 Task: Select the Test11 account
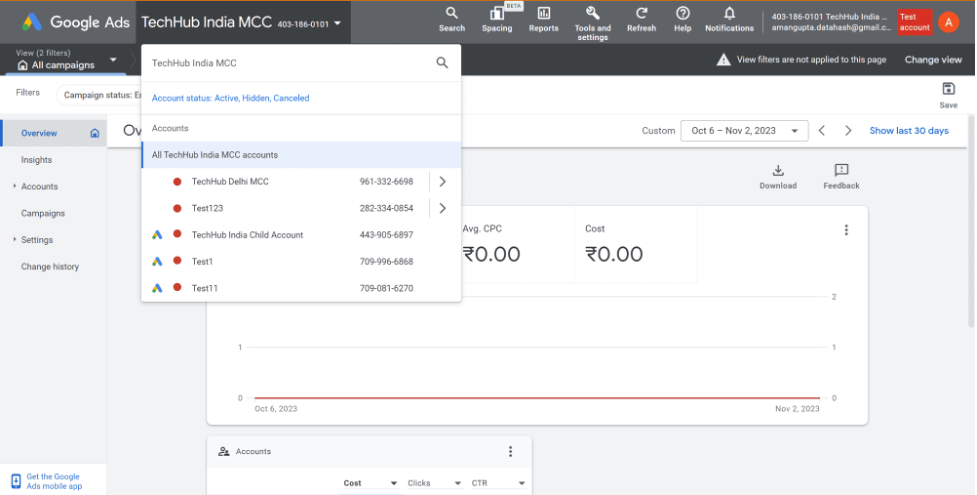tap(301, 288)
